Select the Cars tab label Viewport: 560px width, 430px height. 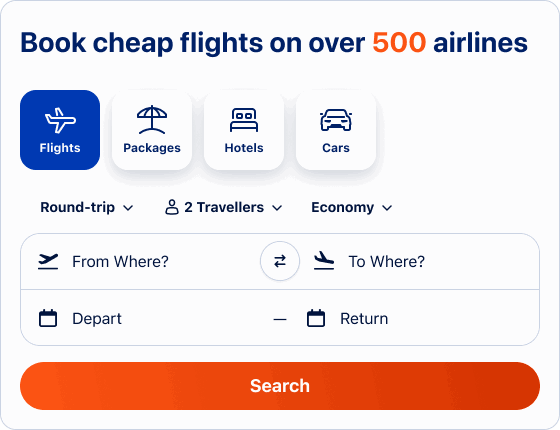[x=336, y=148]
